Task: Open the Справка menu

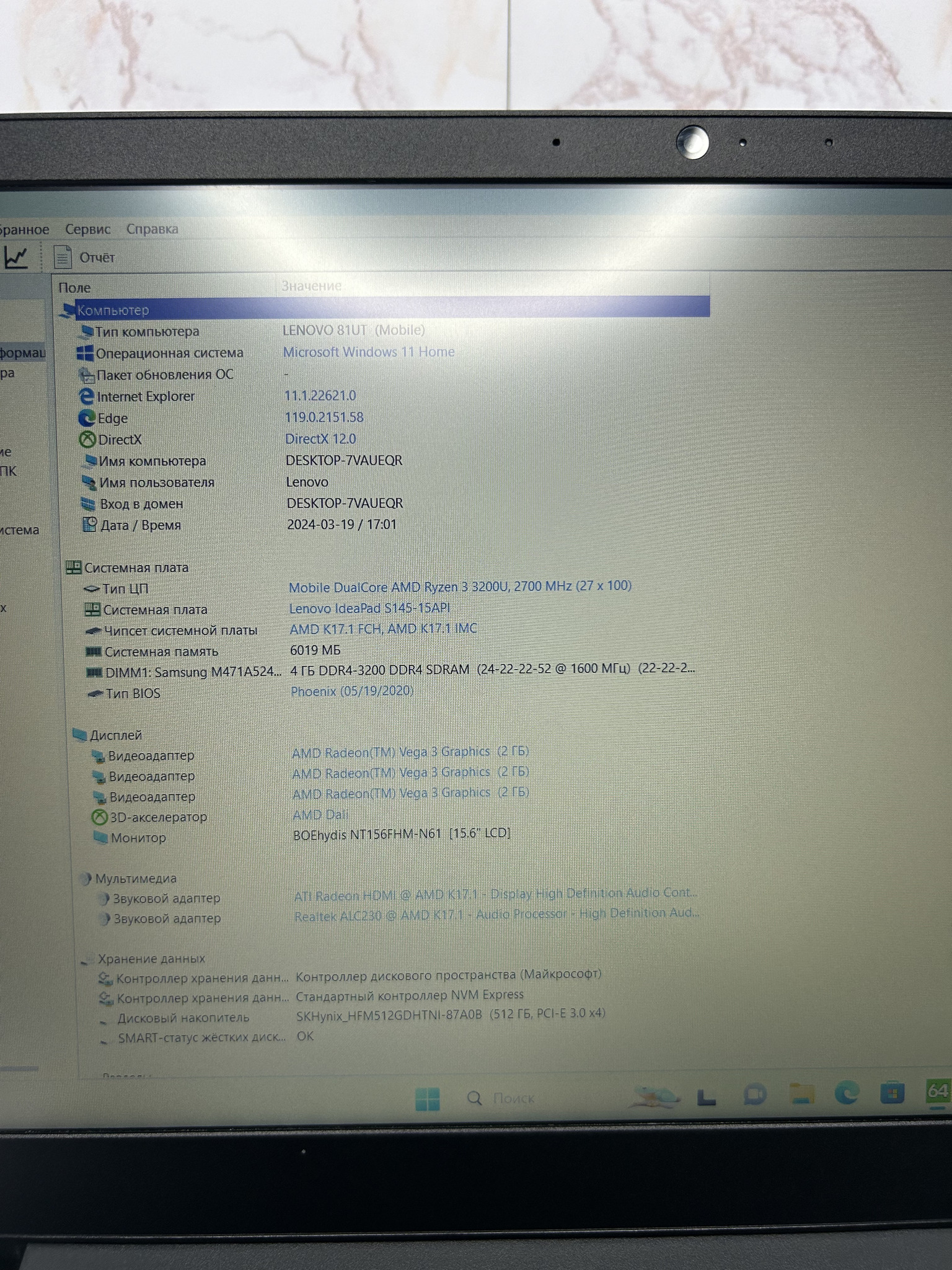Action: (152, 229)
